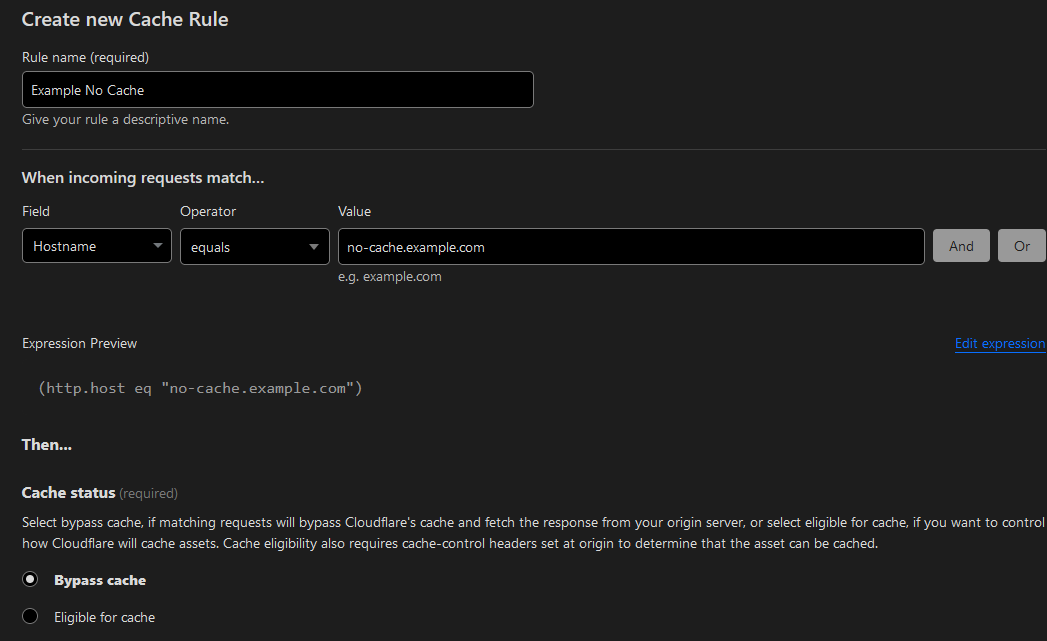Click the When incoming requests match heading

pyautogui.click(x=143, y=178)
